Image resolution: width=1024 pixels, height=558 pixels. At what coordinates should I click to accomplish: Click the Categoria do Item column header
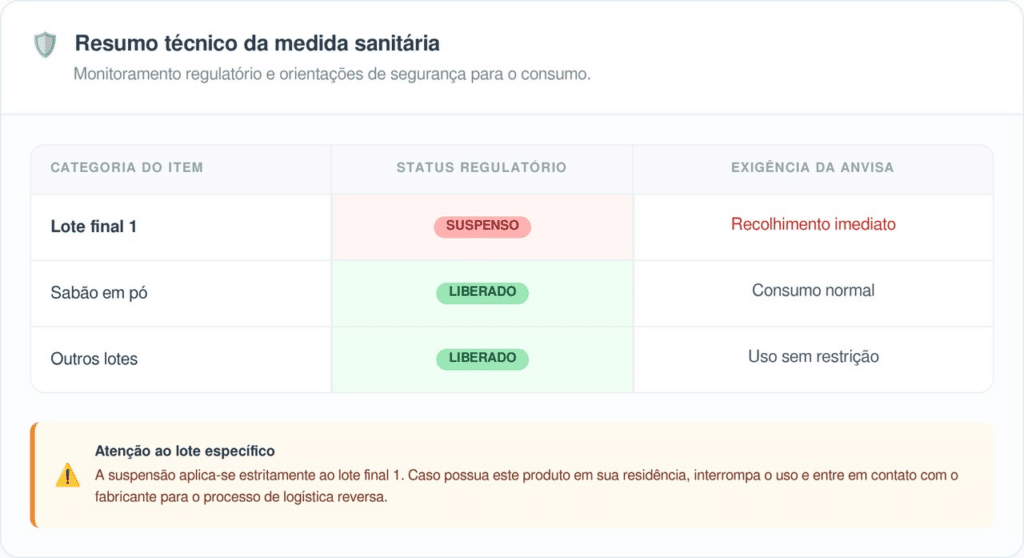pyautogui.click(x=127, y=167)
